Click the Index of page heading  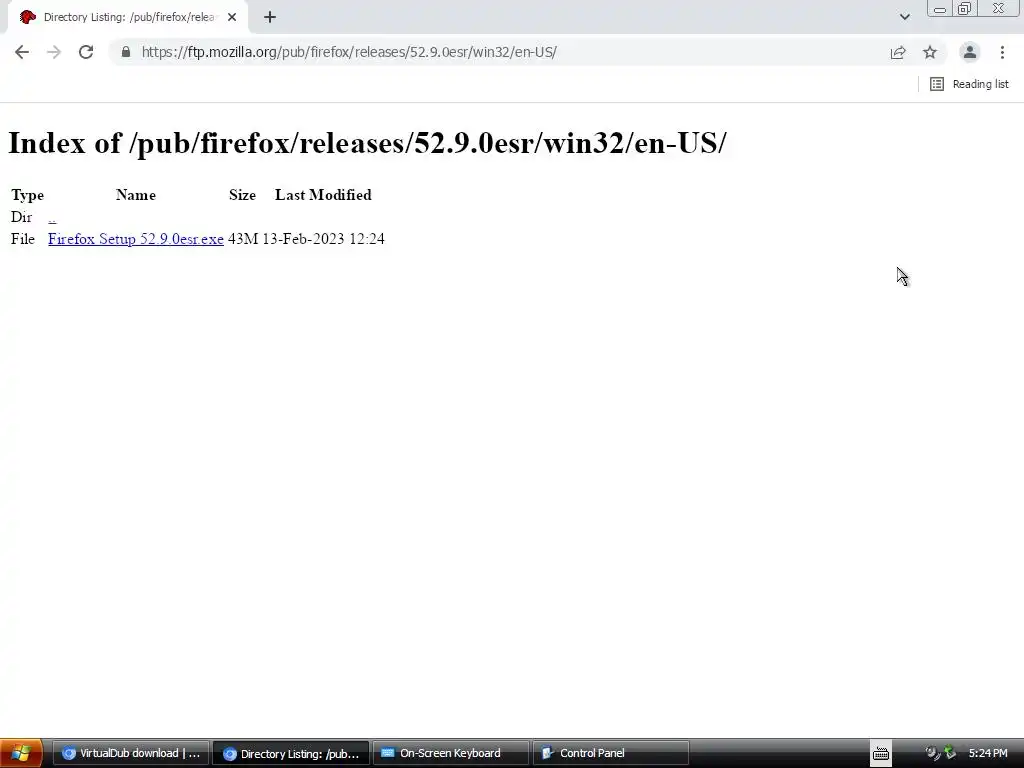coord(367,143)
